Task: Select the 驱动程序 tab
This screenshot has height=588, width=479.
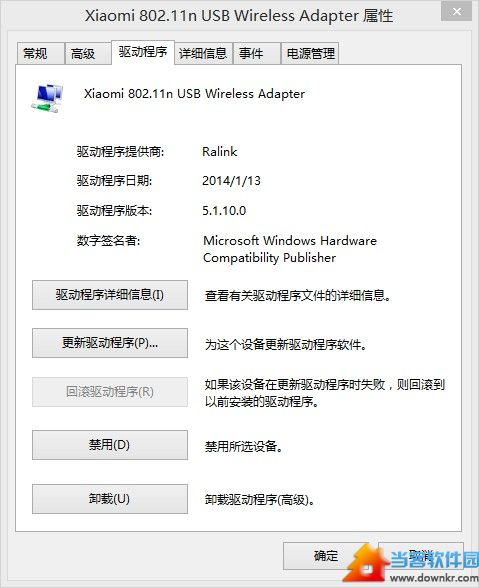Action: tap(143, 52)
